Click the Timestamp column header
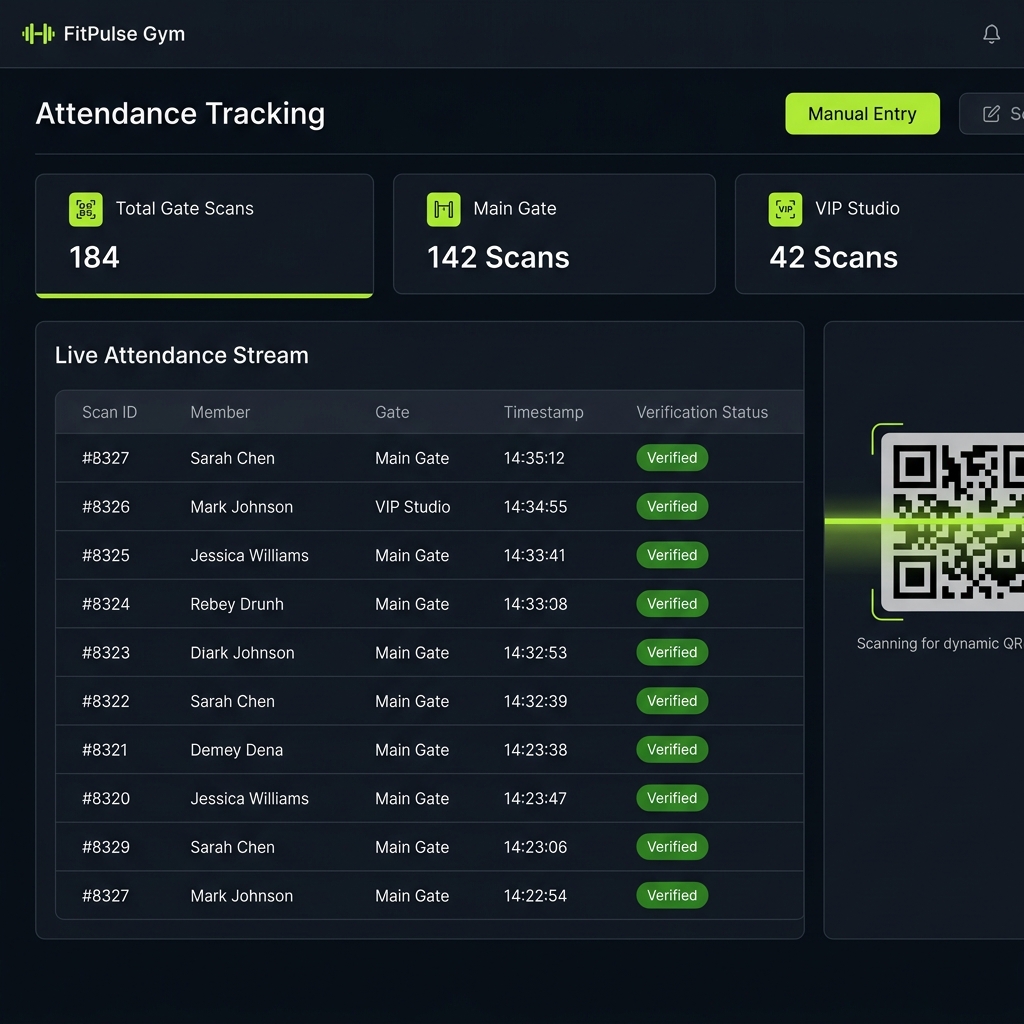This screenshot has height=1024, width=1024. pyautogui.click(x=543, y=412)
